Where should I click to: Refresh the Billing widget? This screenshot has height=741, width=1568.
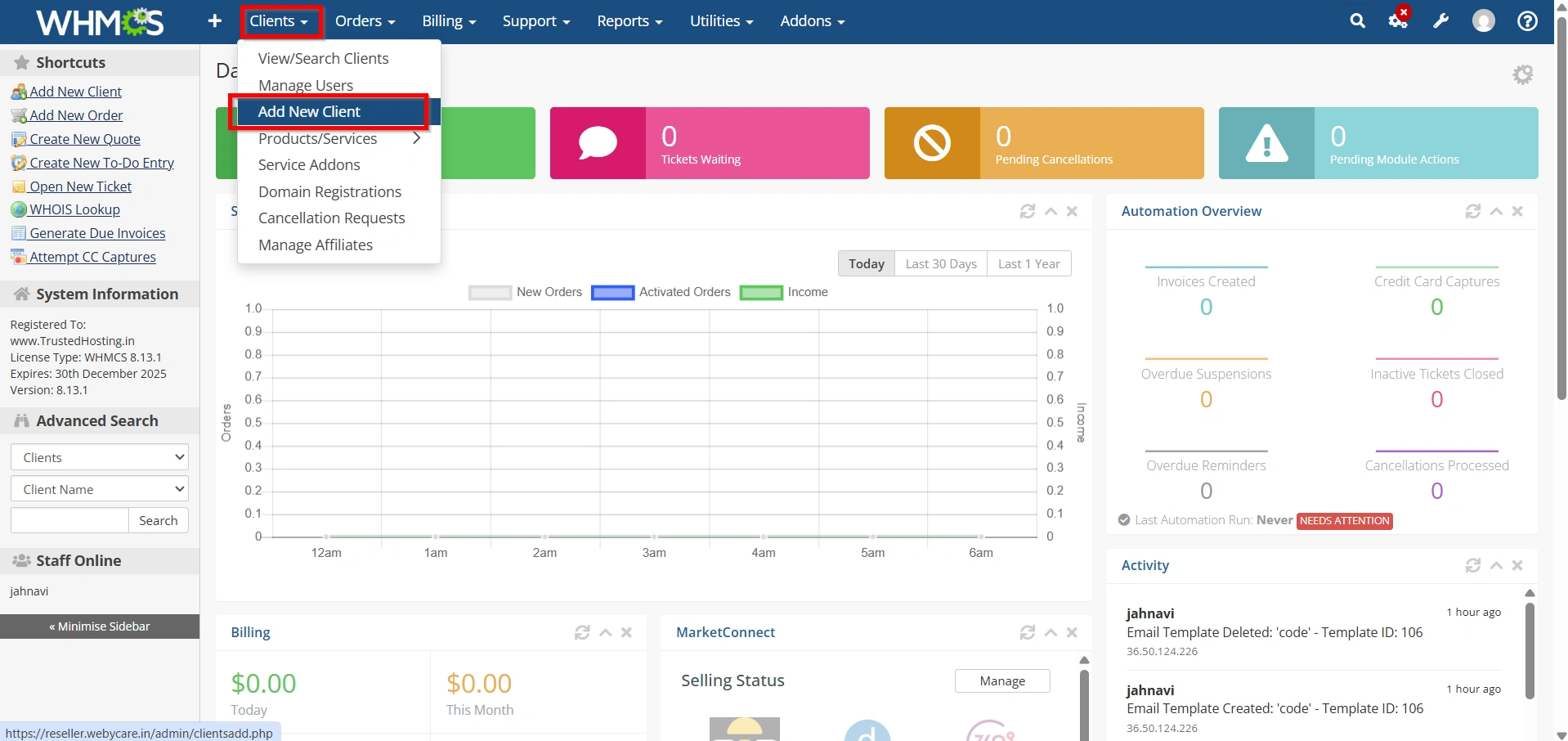pos(582,632)
